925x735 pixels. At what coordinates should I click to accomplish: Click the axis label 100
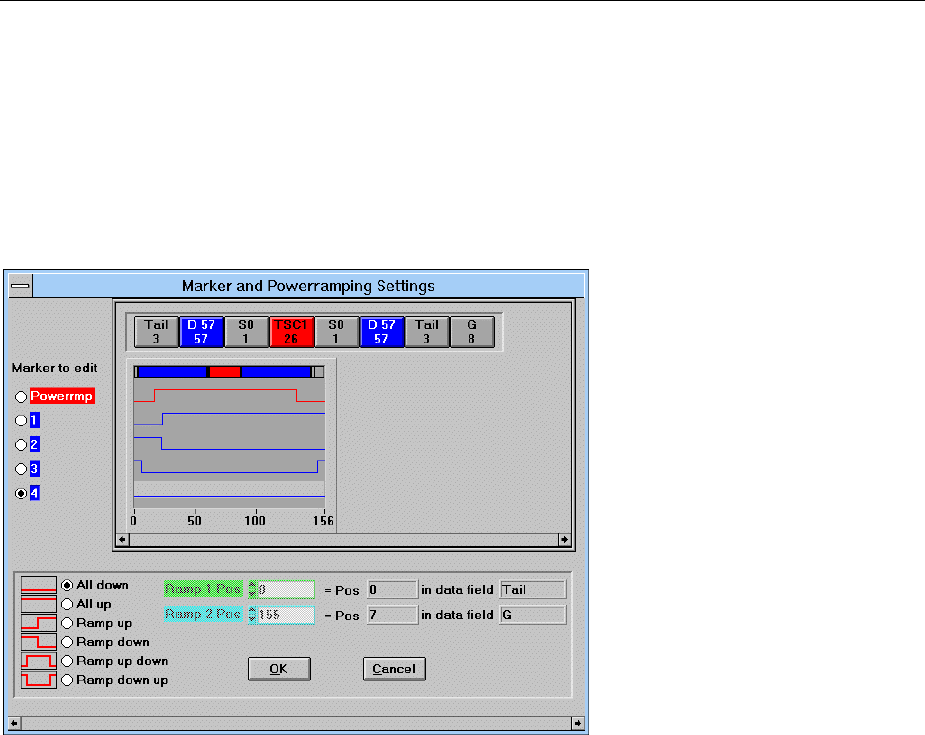[255, 521]
